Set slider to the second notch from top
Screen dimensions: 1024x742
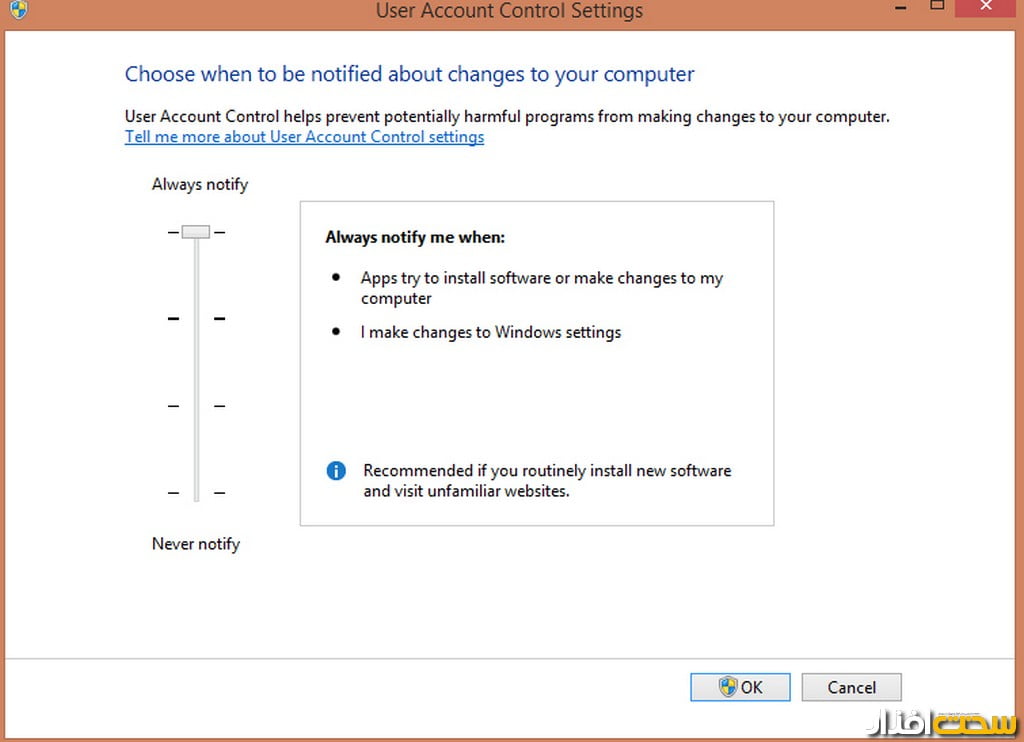click(x=196, y=319)
